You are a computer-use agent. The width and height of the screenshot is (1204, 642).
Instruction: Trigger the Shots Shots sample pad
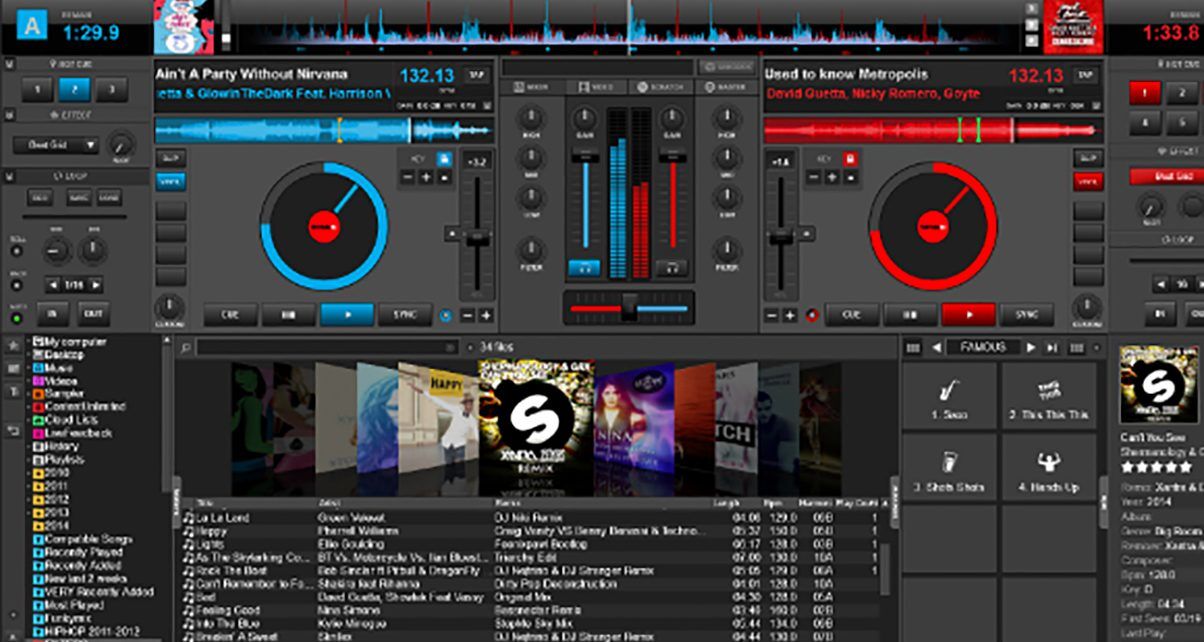point(948,467)
